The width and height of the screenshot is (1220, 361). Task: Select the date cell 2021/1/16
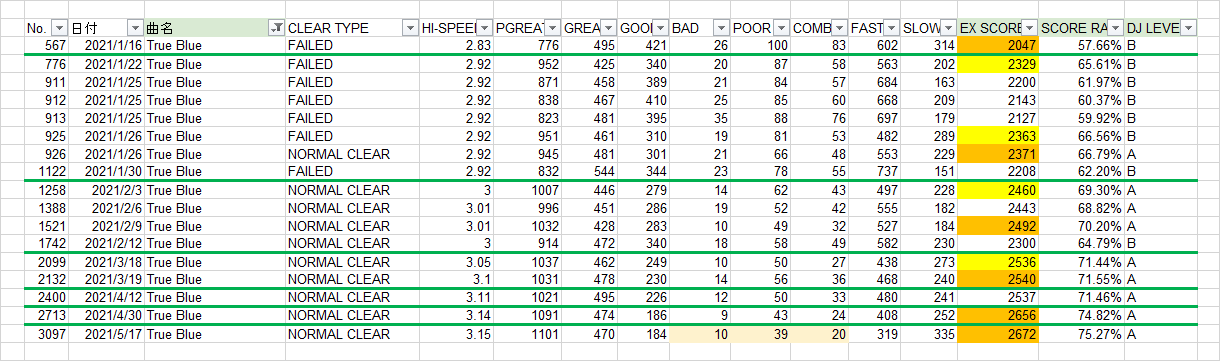106,46
